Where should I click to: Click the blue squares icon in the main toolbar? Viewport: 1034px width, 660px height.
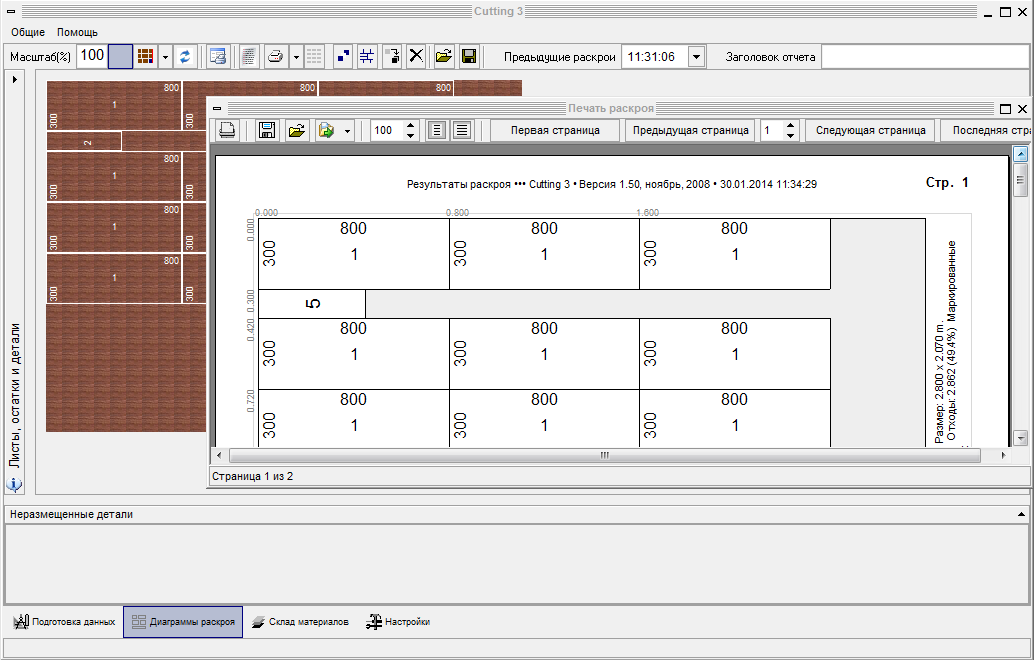coord(343,57)
